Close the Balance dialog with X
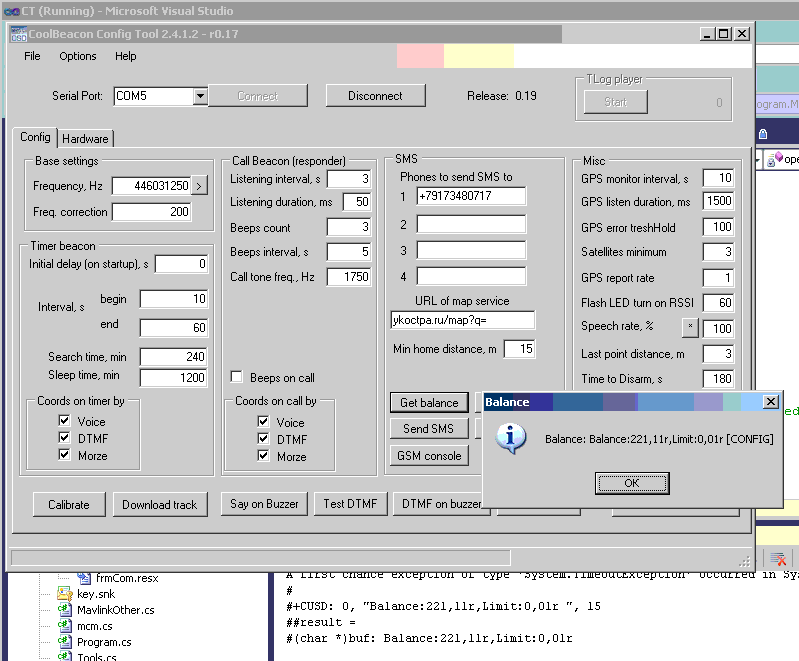The image size is (799, 661). pos(770,402)
